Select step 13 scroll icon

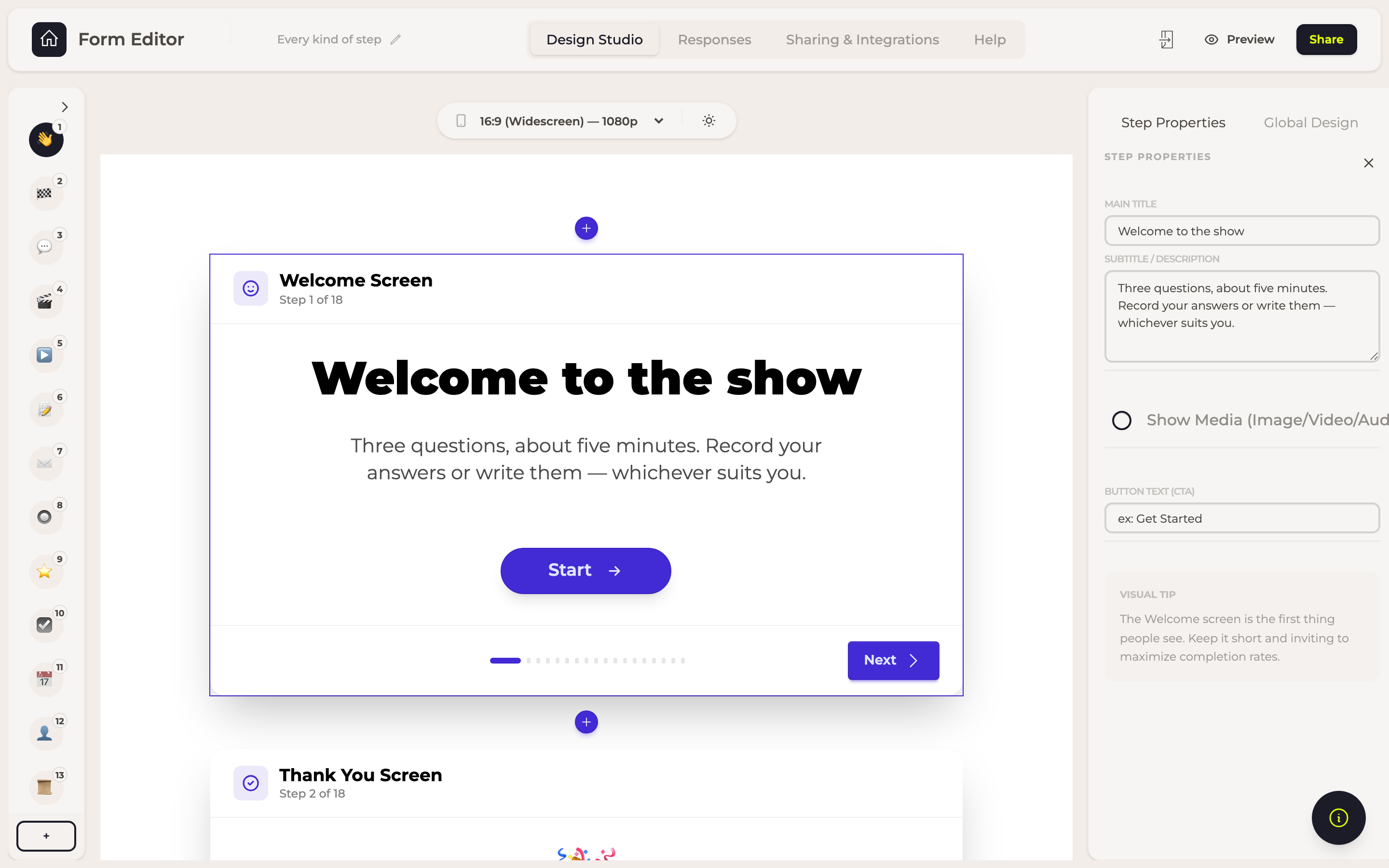46,787
